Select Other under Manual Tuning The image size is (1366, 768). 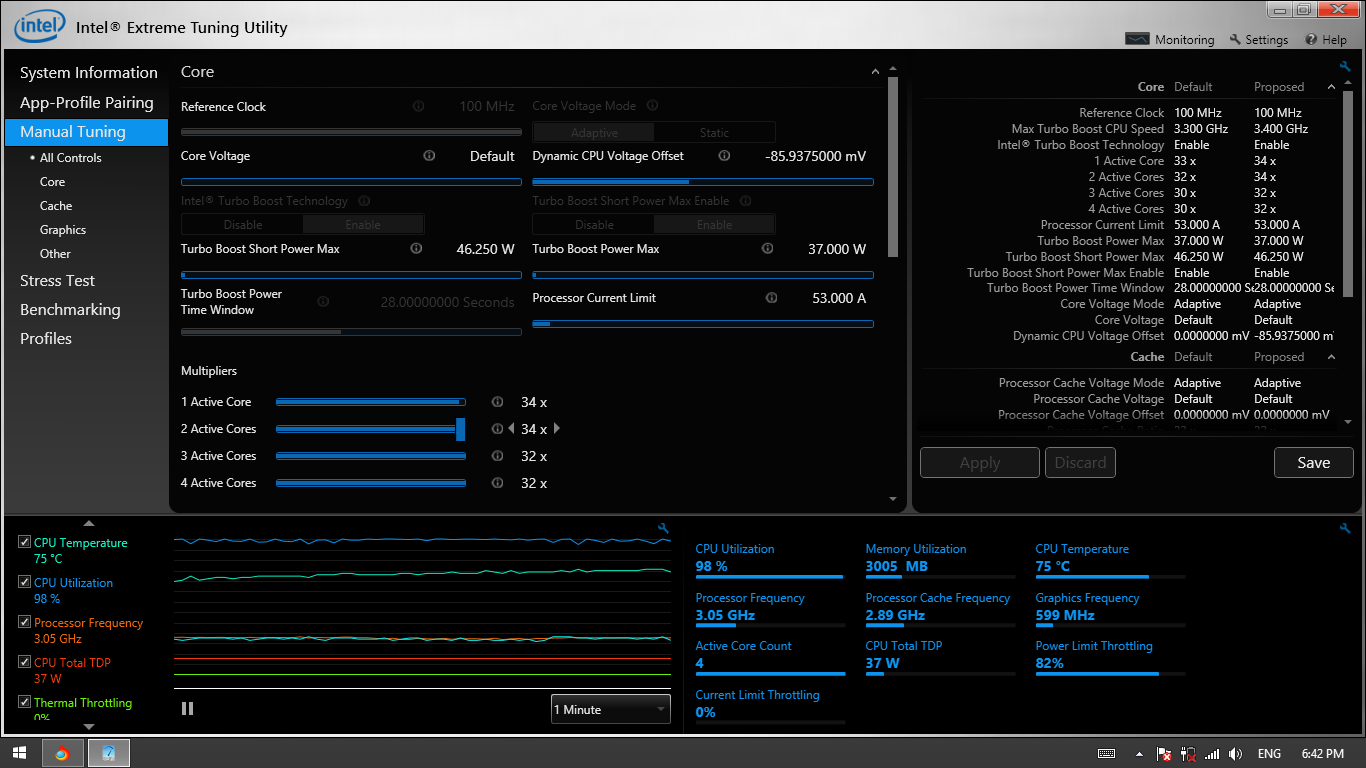pyautogui.click(x=55, y=253)
